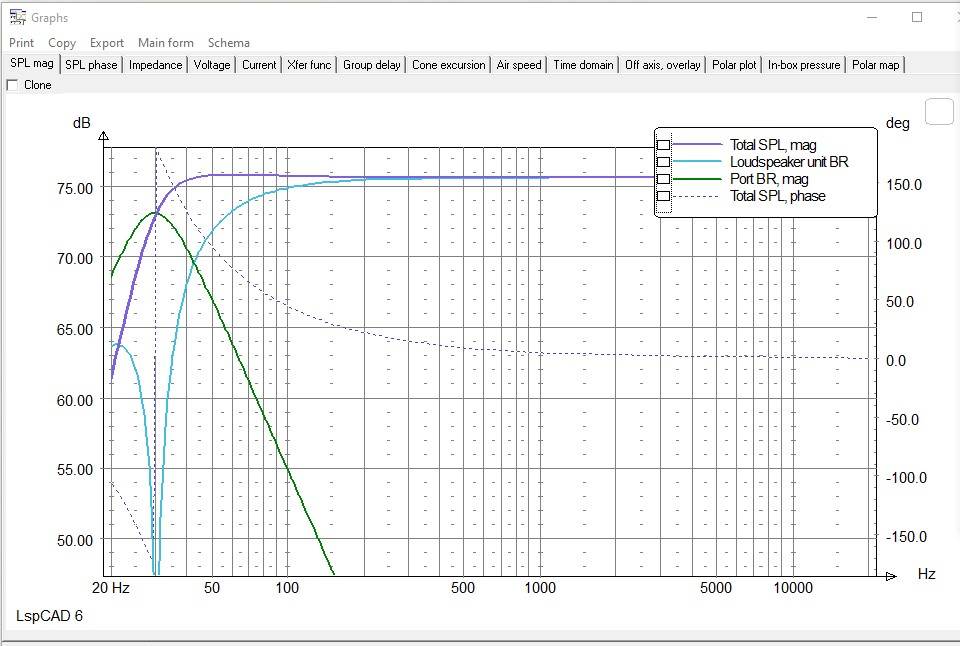The image size is (960, 646).
Task: Open the Main form menu
Action: pyautogui.click(x=166, y=43)
